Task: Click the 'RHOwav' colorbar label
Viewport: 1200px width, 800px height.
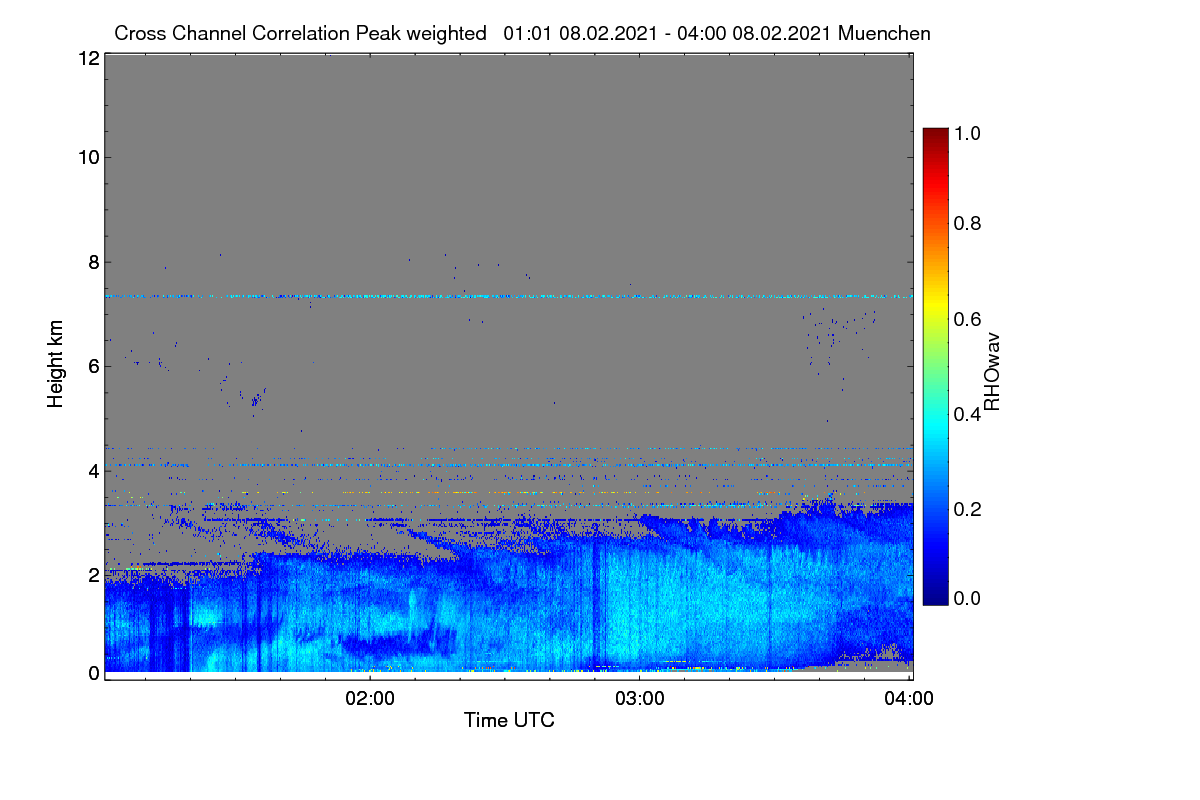Action: point(991,372)
